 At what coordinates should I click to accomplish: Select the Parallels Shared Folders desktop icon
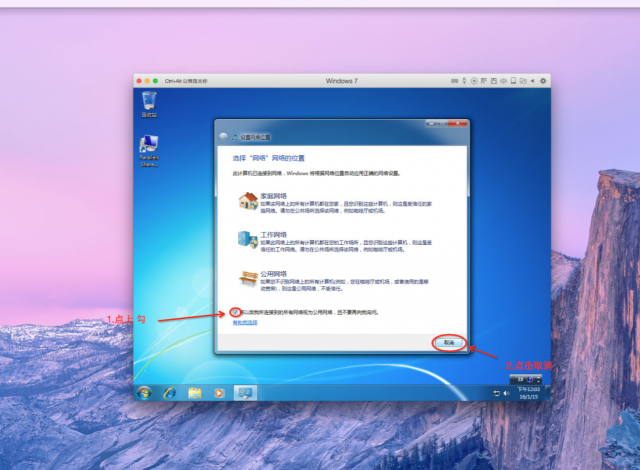coord(149,151)
